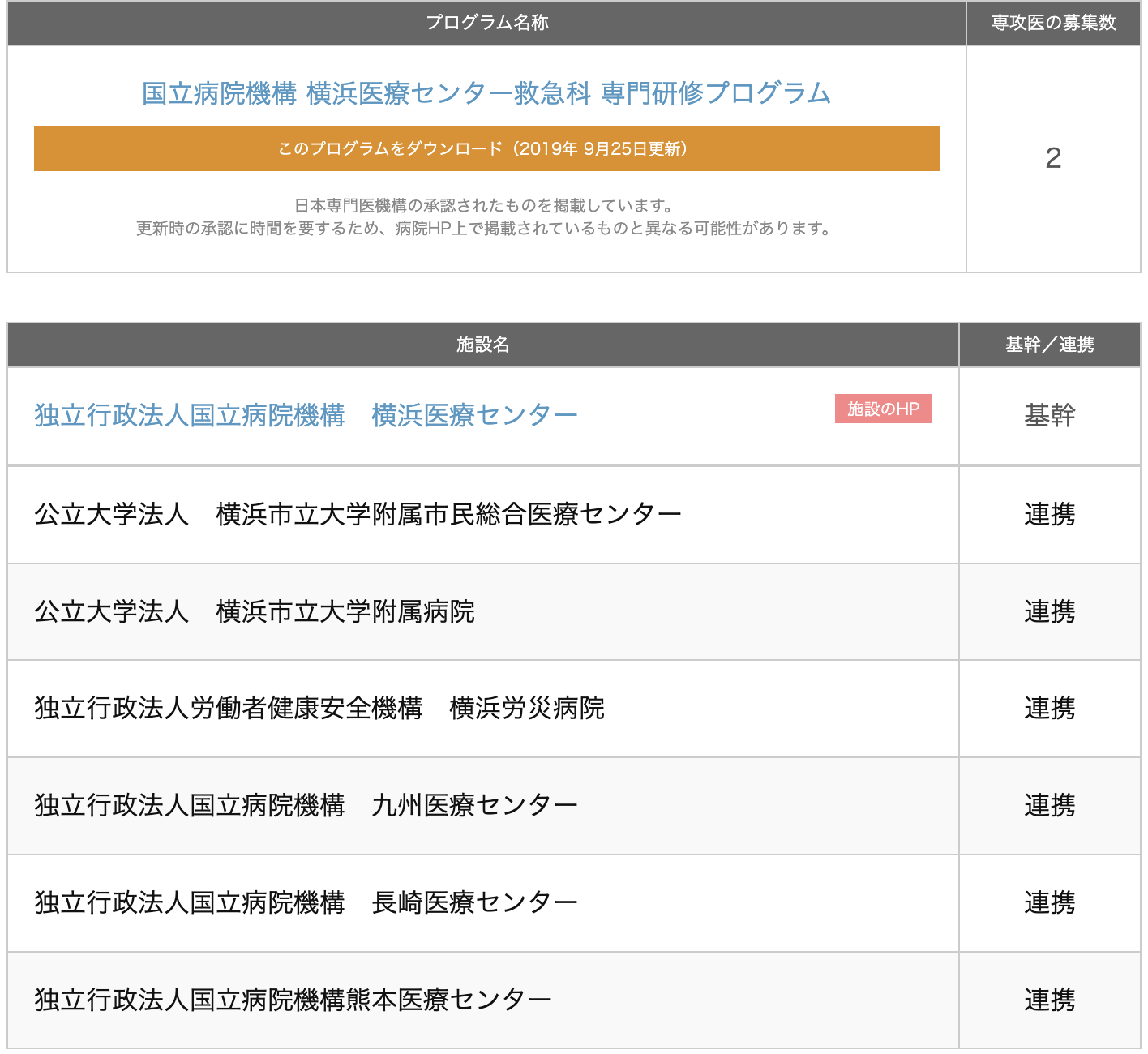Select 公立大学法人 横浜市立大学附属病院 row text
1148x1054 pixels.
255,611
